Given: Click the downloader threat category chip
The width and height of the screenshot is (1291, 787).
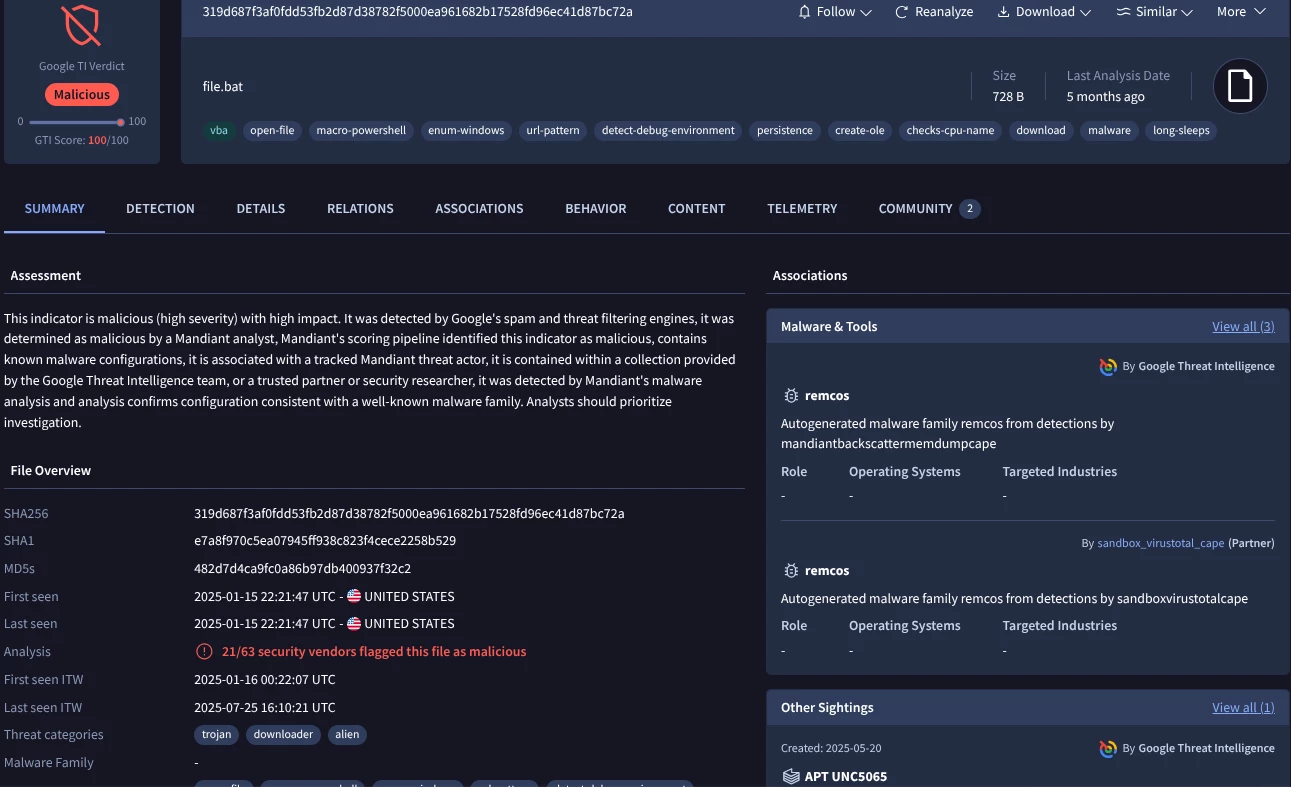Looking at the screenshot, I should coord(283,734).
